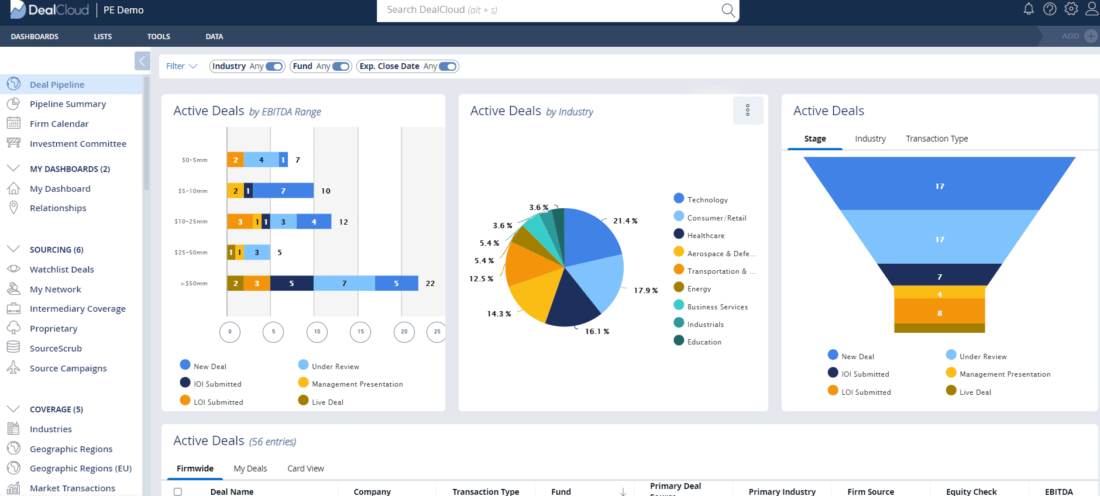This screenshot has height=496, width=1100.
Task: Toggle the Fund filter switch
Action: coord(341,67)
